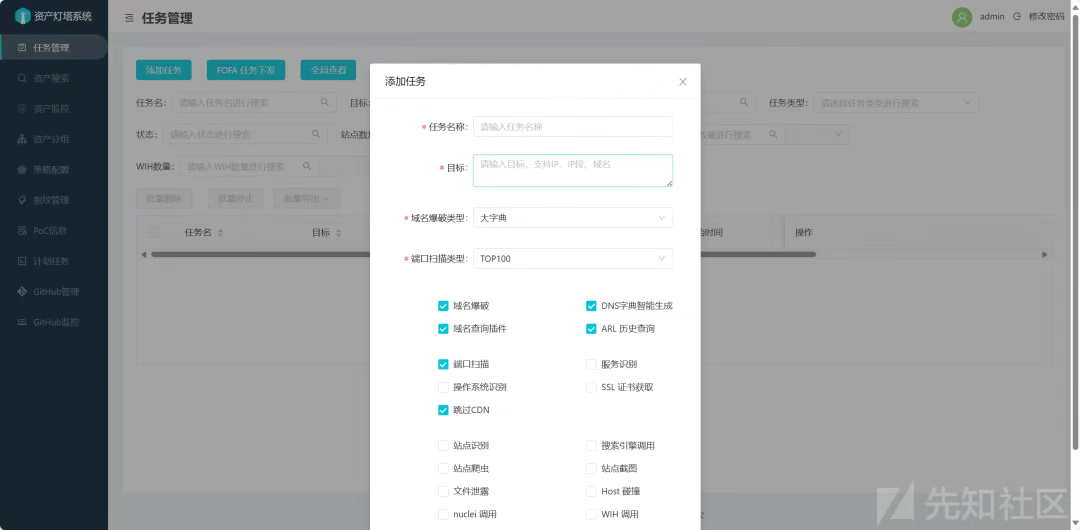Screen dimensions: 1080x530
Task: Select all rows with the table header checkbox
Action: click(154, 232)
